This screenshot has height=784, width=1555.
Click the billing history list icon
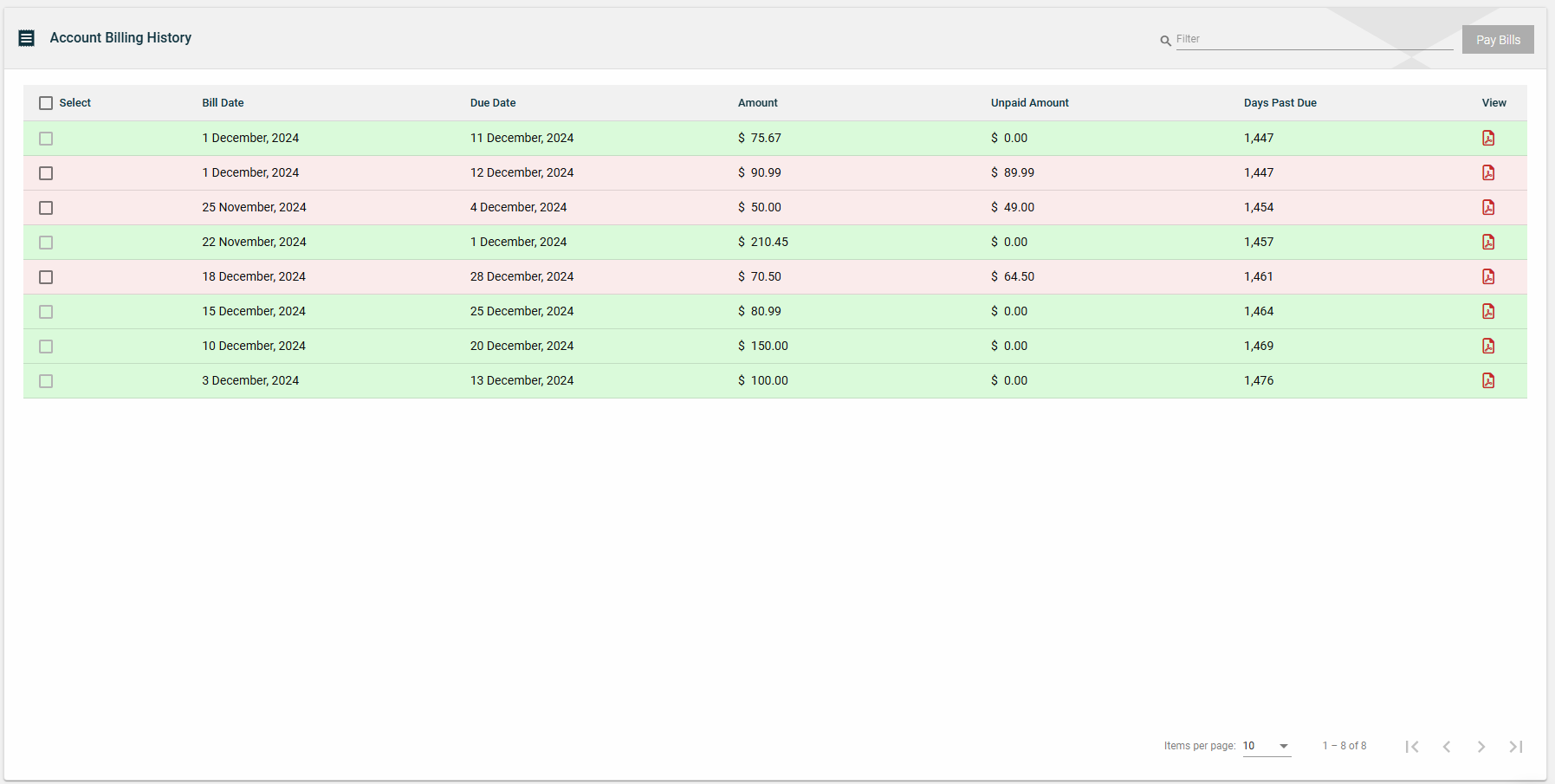pos(27,37)
